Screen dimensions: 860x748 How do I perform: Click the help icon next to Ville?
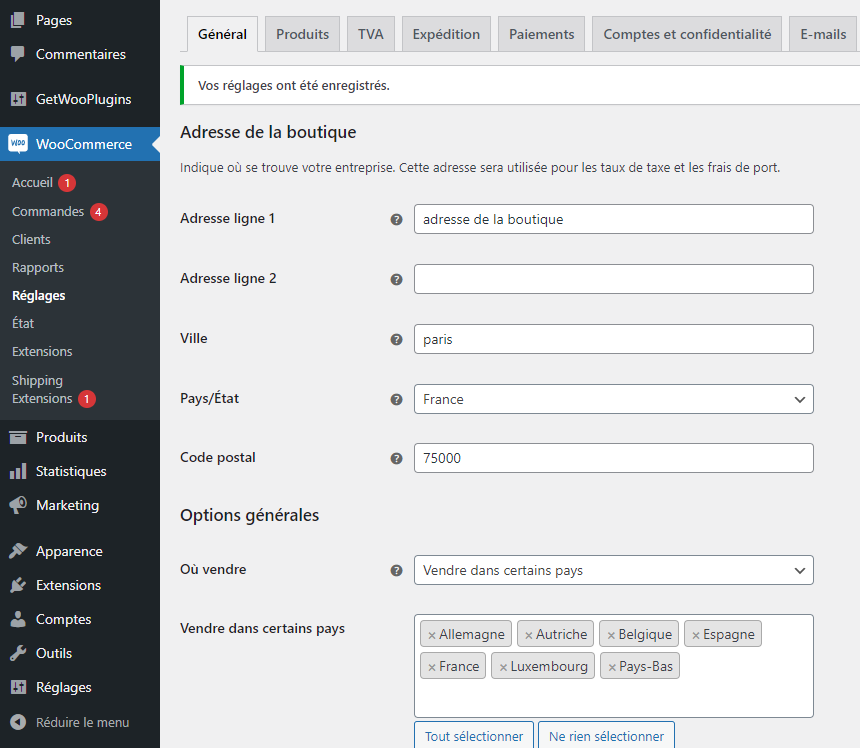(x=396, y=339)
